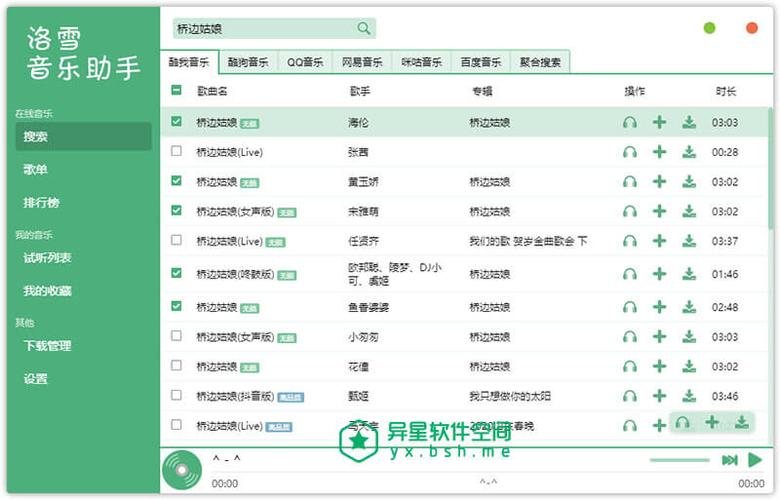Image resolution: width=780 pixels, height=500 pixels.
Task: Open the 咪咕音乐 source tab
Action: [x=421, y=62]
